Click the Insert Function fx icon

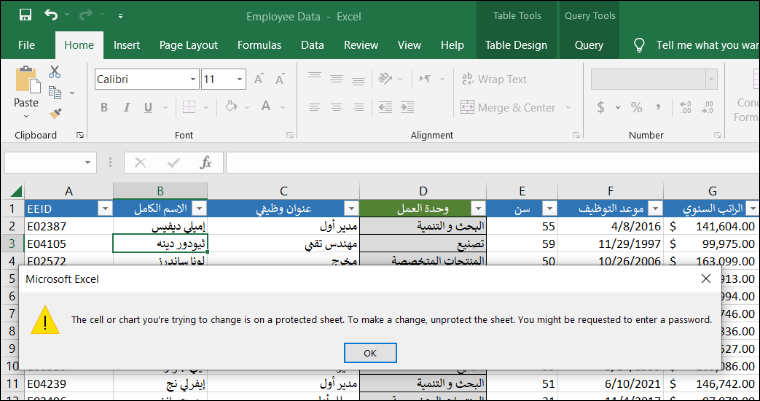point(206,162)
